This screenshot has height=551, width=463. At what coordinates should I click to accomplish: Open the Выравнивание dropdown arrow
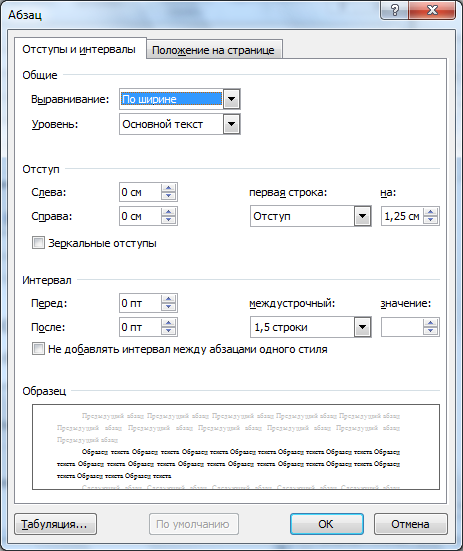click(x=232, y=99)
